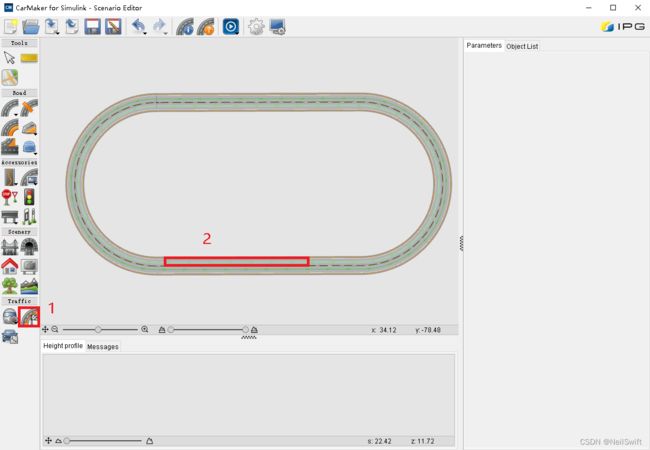Choose the tunnel scenery tool

coord(29,247)
